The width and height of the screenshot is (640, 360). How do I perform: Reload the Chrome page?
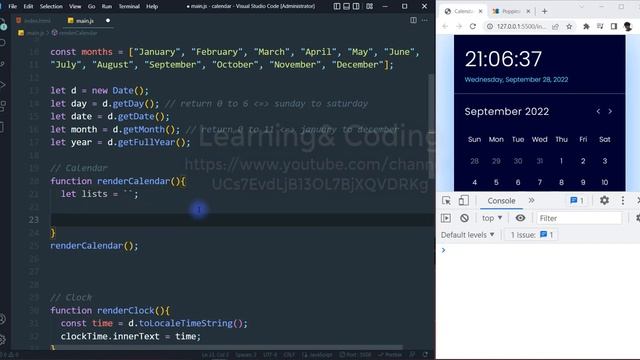(473, 26)
